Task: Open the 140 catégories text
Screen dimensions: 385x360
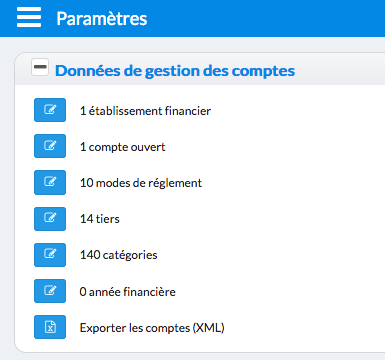Action: pos(118,255)
